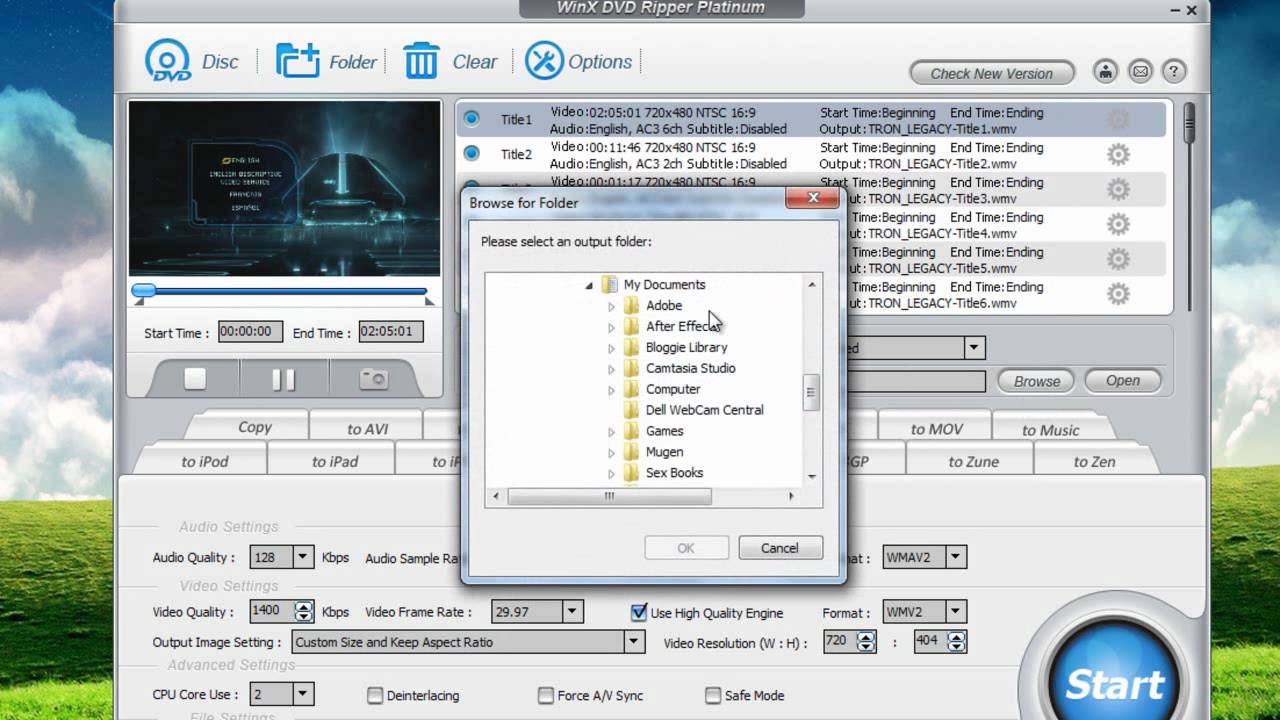Open Audio Quality dropdown
Viewport: 1280px width, 720px height.
tap(303, 557)
